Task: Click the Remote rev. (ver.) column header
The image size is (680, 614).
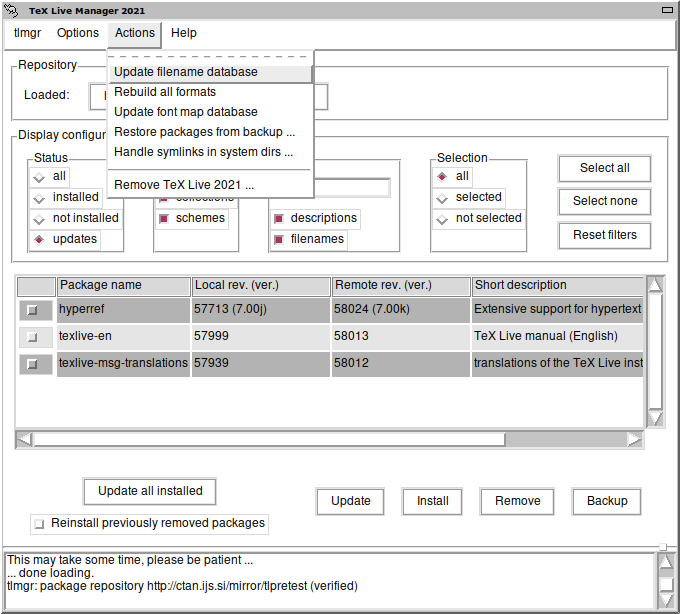Action: [x=401, y=286]
